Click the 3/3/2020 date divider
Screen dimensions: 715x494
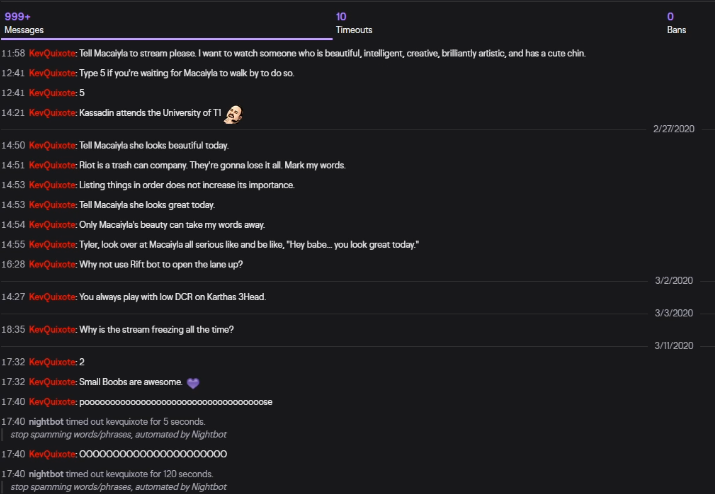tap(674, 313)
